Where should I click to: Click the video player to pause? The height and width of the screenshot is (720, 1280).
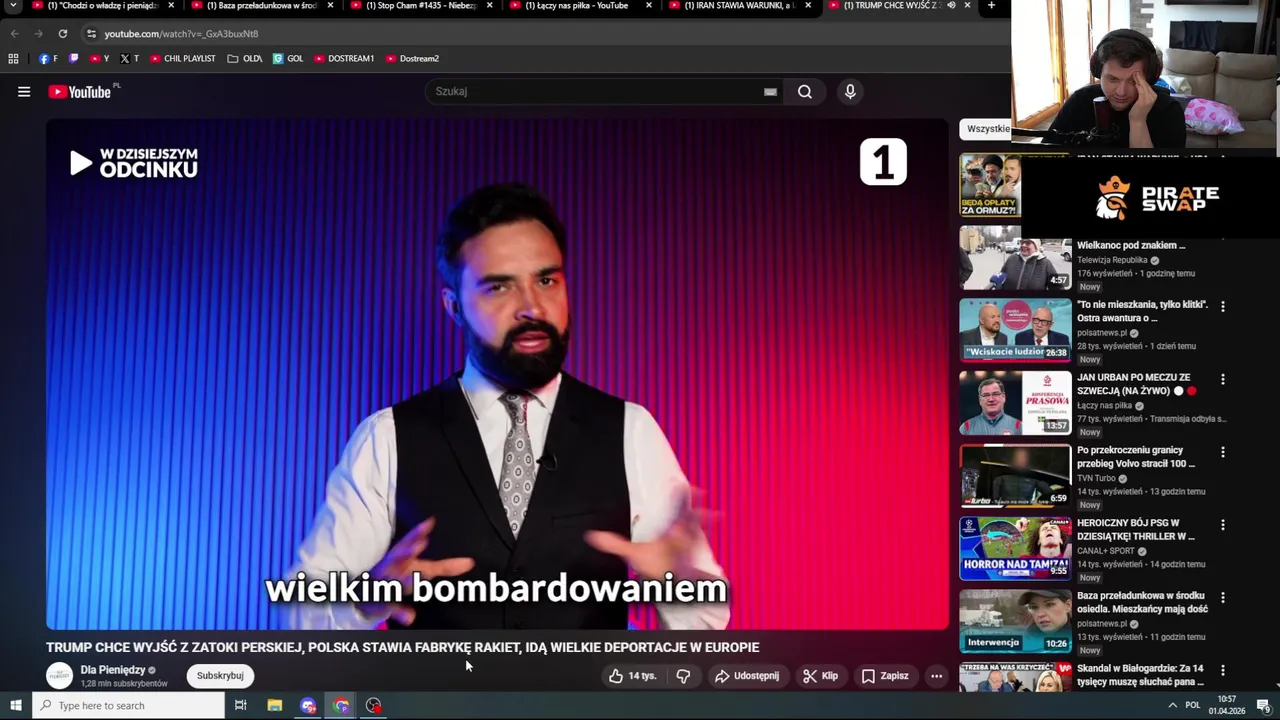pyautogui.click(x=497, y=375)
